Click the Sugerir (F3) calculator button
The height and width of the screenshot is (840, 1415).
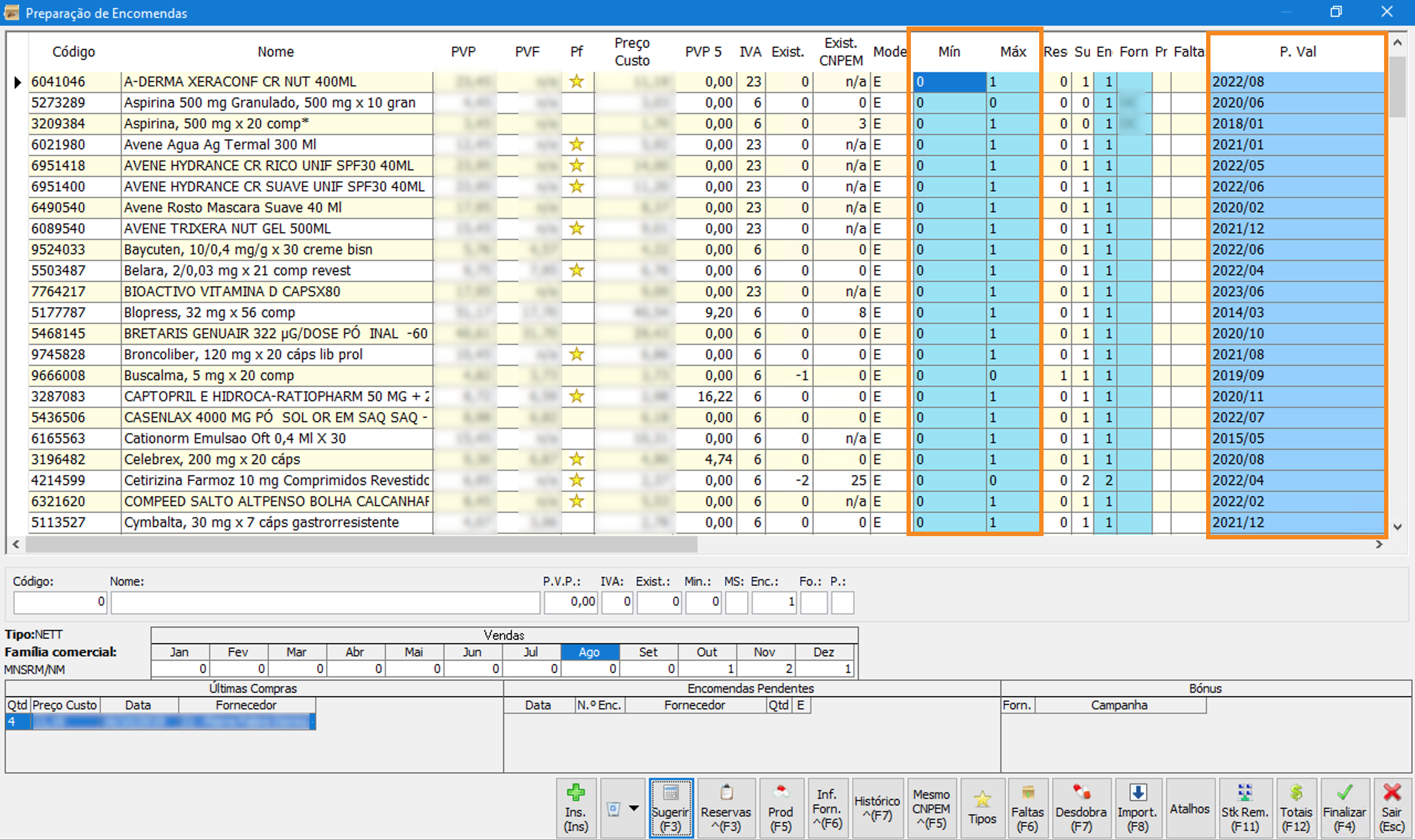[670, 809]
